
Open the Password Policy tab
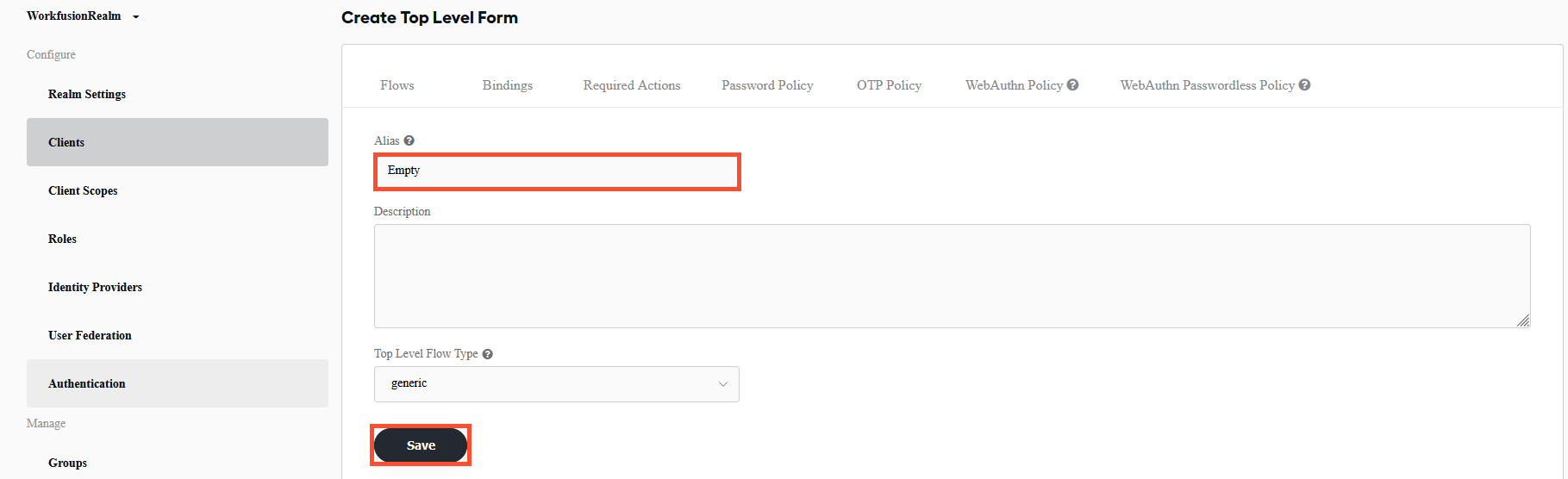coord(767,85)
